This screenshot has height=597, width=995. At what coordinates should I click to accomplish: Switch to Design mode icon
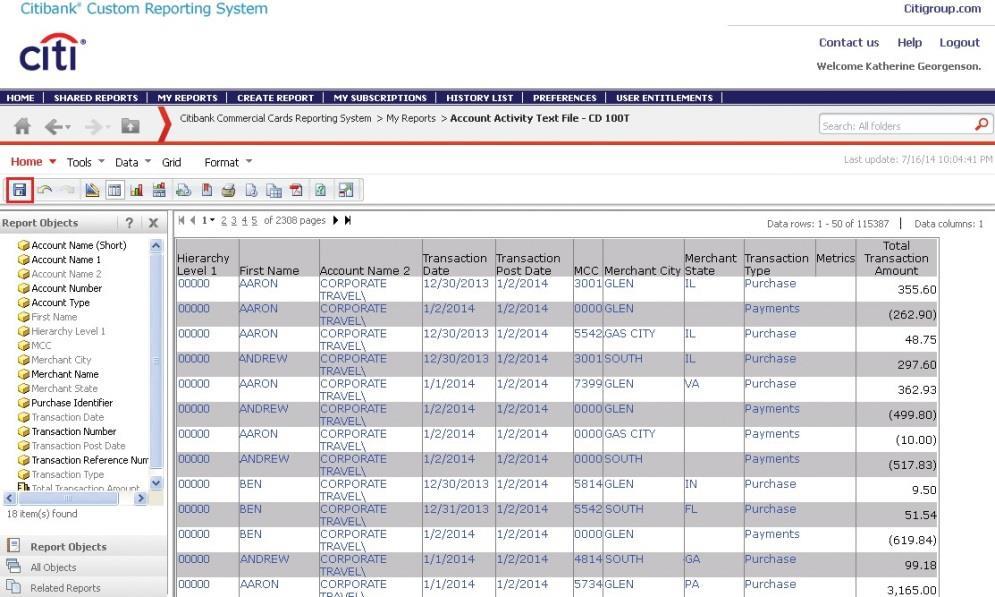[x=92, y=190]
